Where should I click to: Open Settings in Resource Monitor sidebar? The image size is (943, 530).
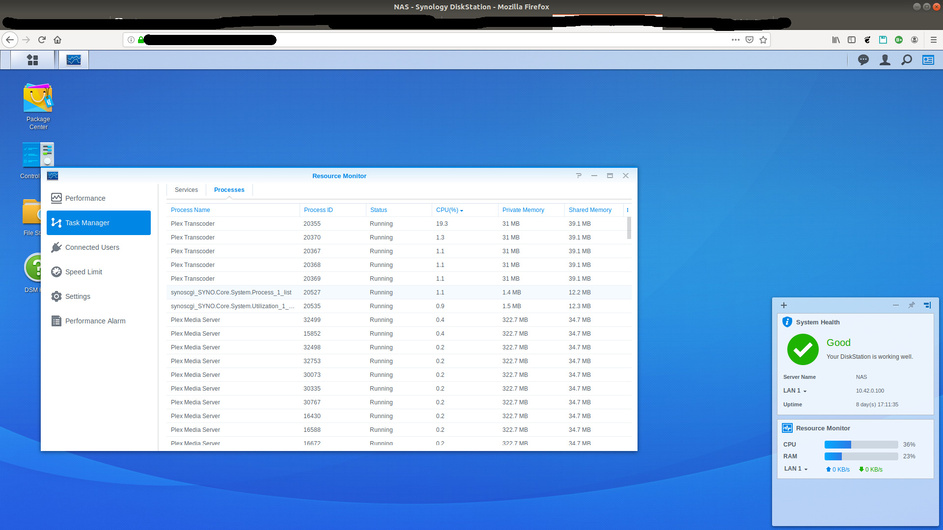[99, 297]
